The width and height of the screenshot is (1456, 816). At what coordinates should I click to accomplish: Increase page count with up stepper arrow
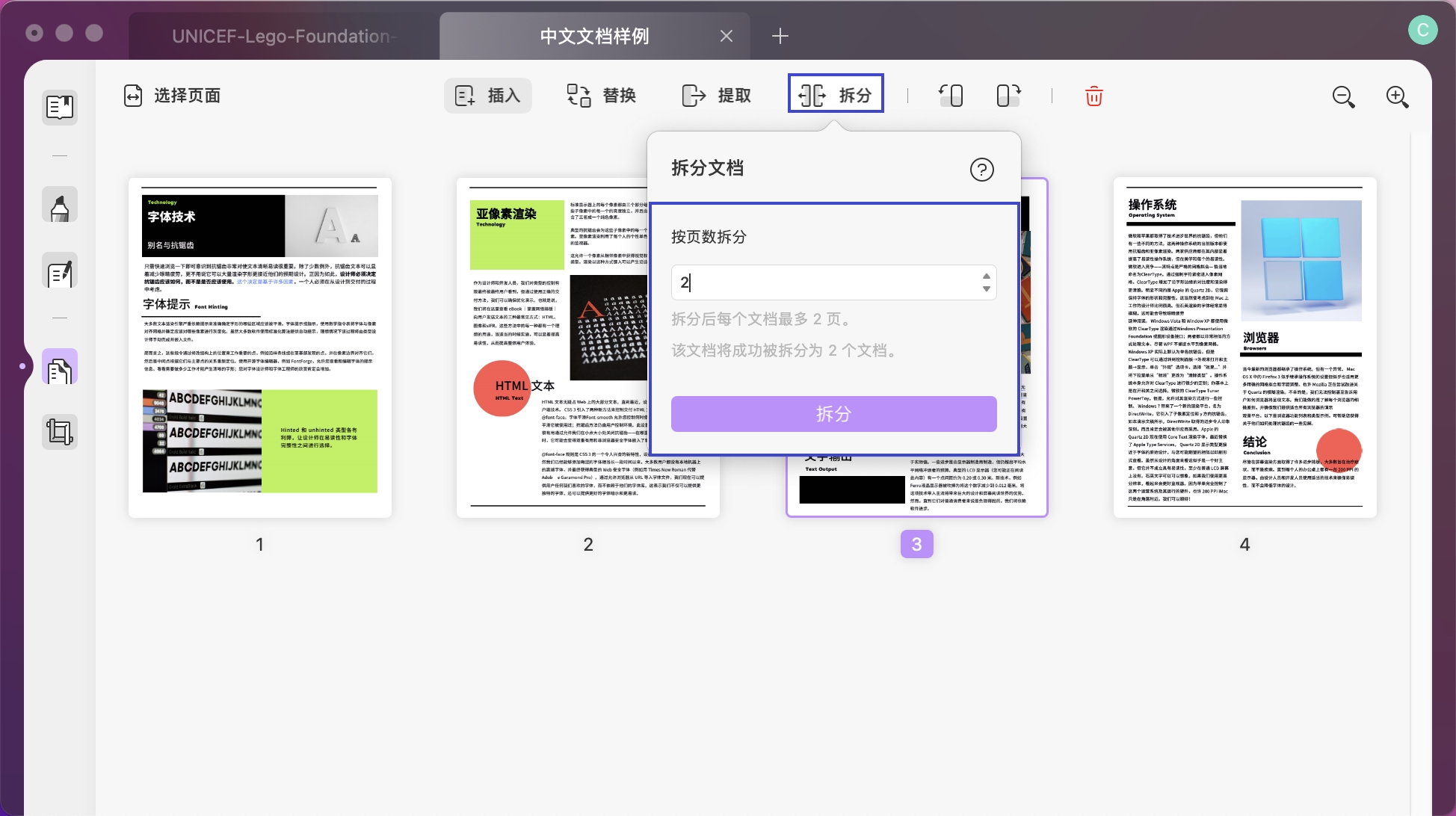tap(987, 276)
